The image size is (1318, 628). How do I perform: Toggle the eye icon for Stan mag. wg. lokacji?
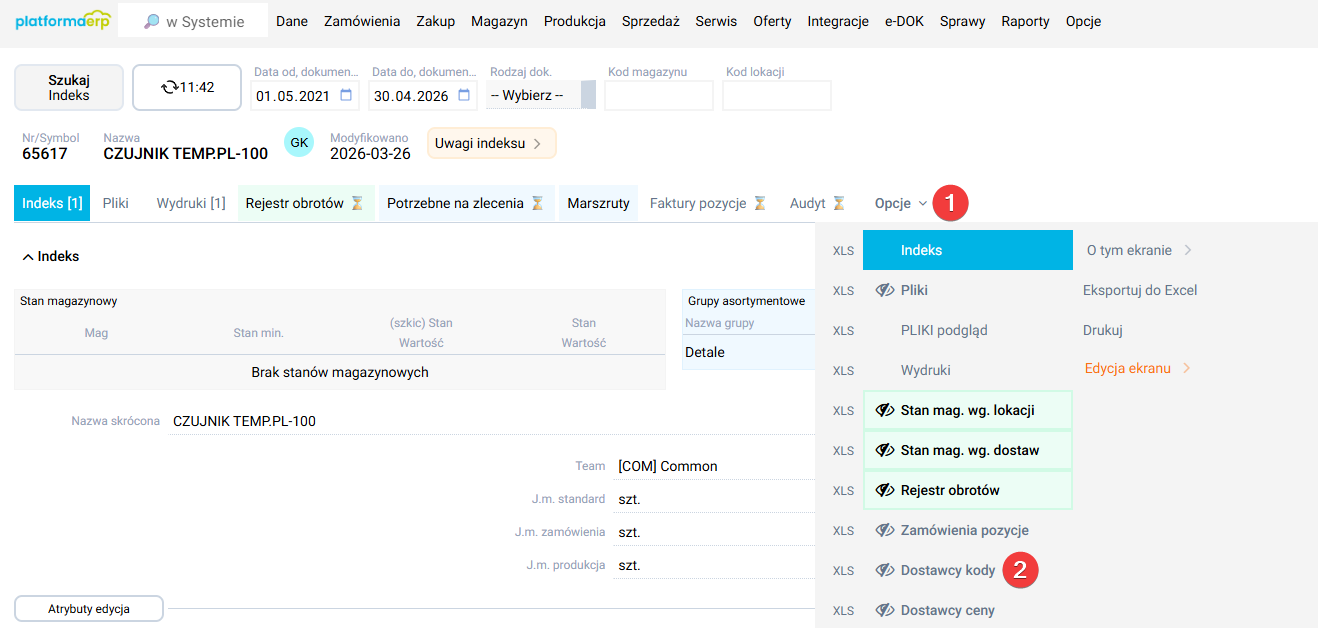tap(886, 409)
